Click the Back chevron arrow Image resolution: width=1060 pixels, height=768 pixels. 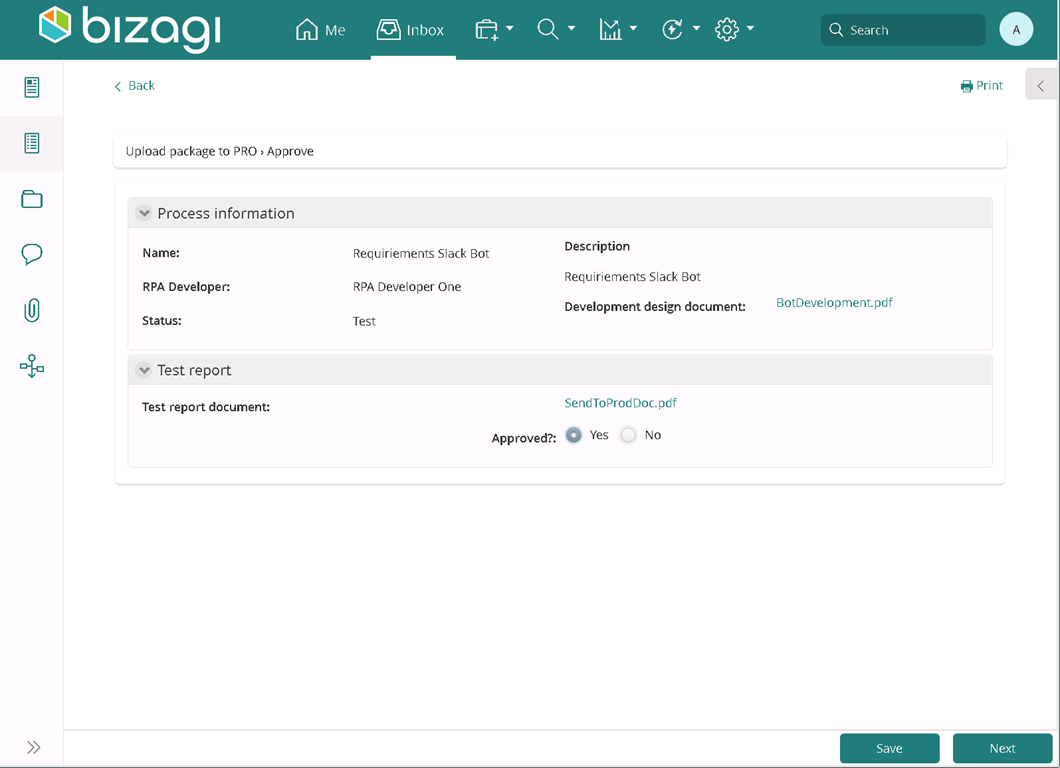118,87
